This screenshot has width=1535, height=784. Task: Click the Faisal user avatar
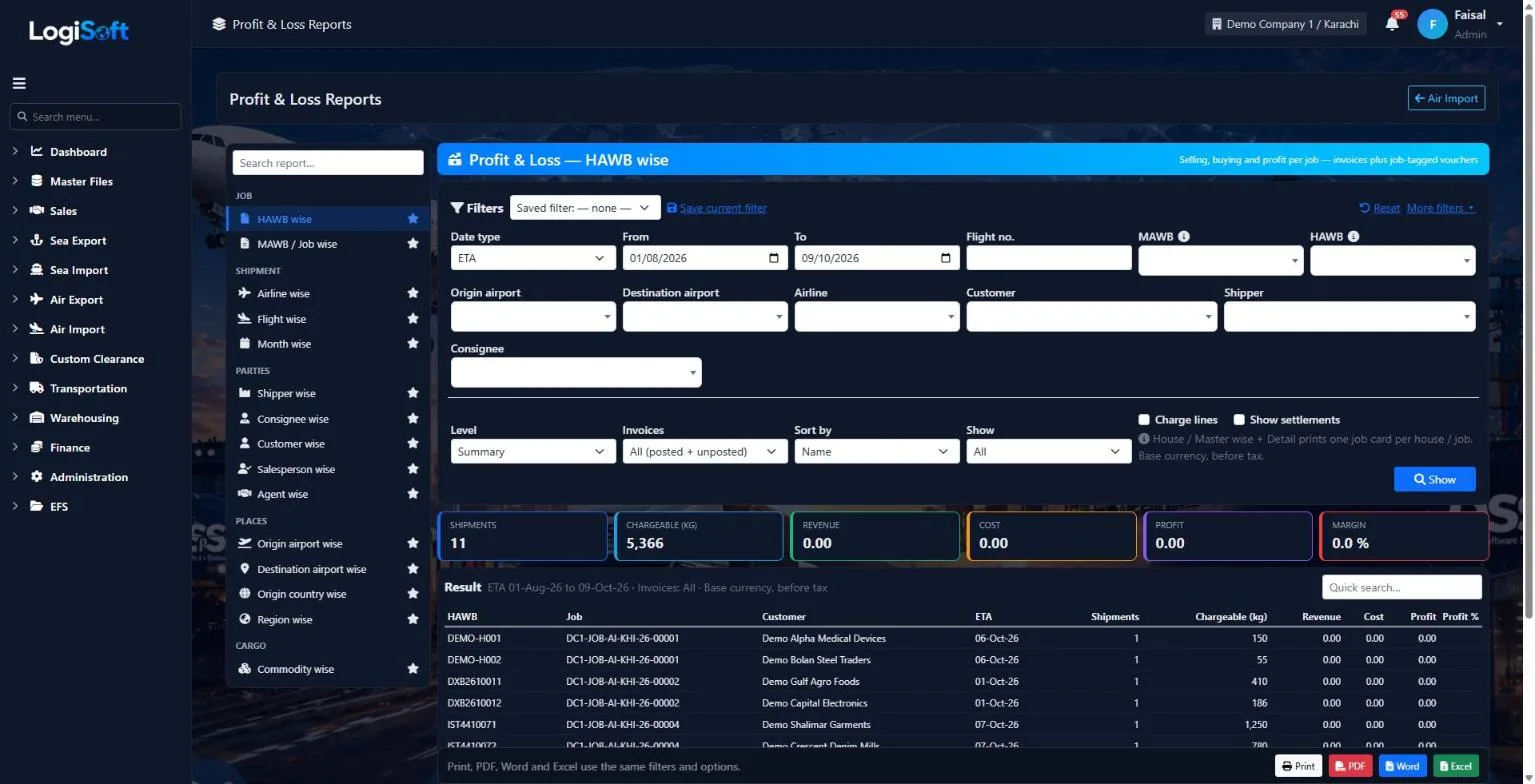(1432, 24)
